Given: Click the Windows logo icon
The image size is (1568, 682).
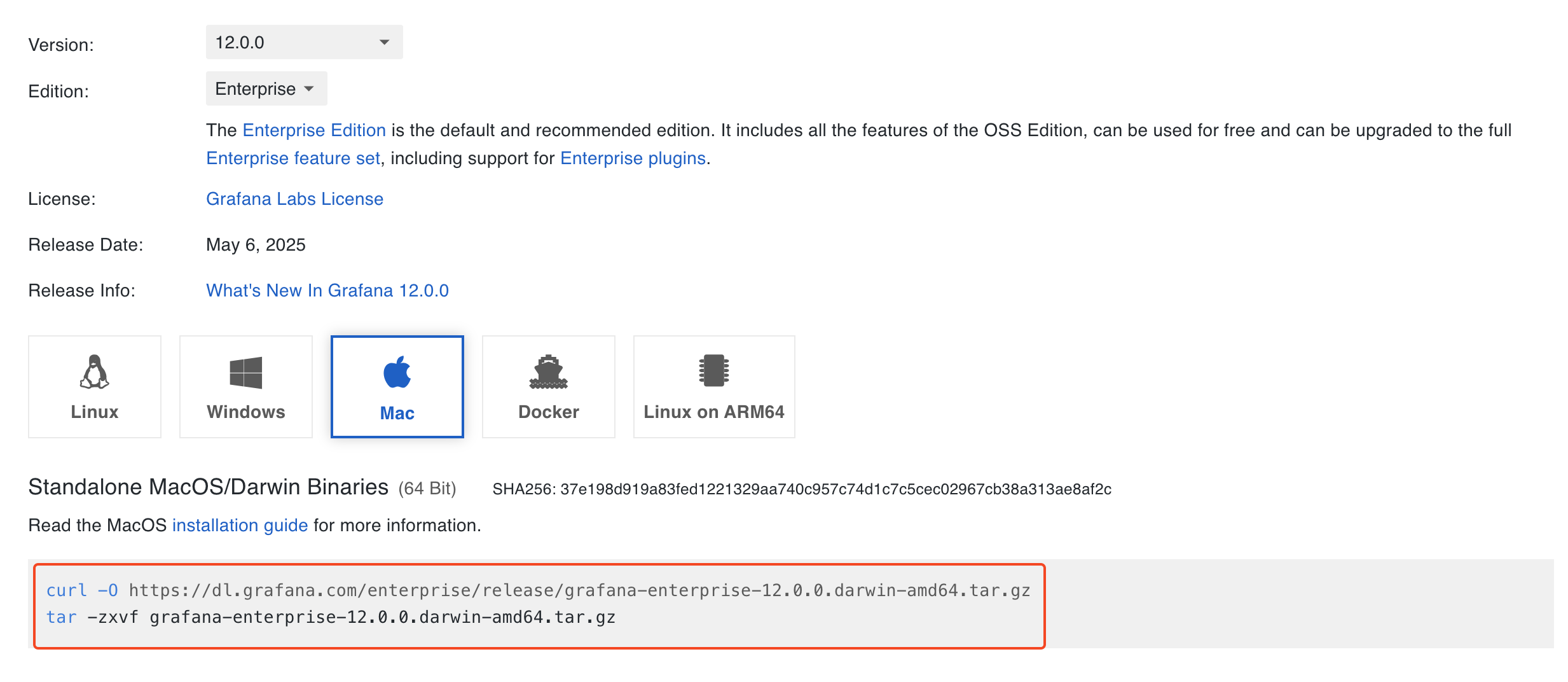Looking at the screenshot, I should click(246, 373).
